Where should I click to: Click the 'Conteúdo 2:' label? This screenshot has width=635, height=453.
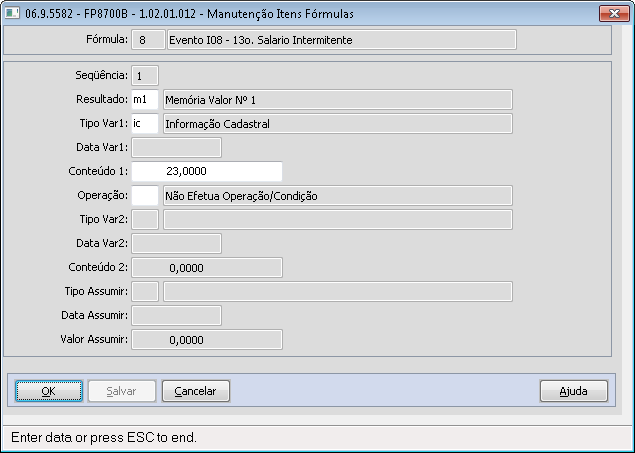coord(98,267)
